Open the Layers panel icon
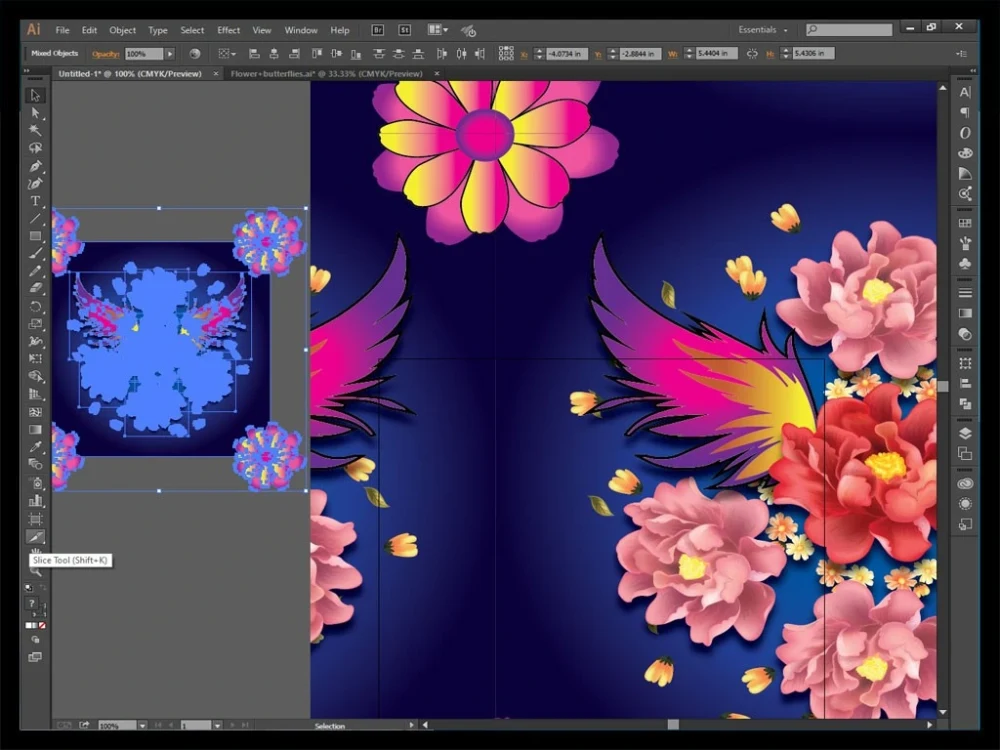 (965, 434)
